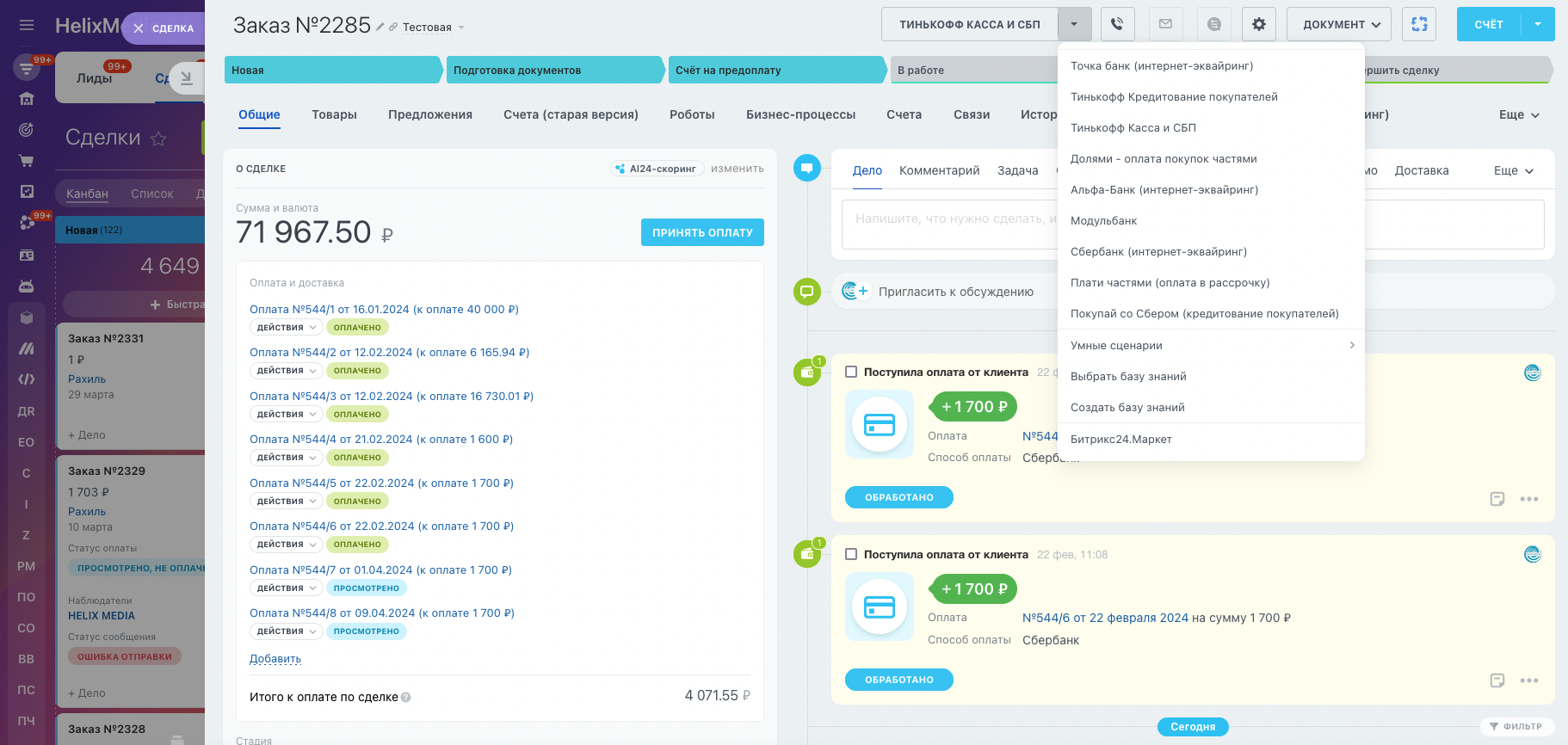
Task: Open the deal settings gear
Action: click(1259, 24)
